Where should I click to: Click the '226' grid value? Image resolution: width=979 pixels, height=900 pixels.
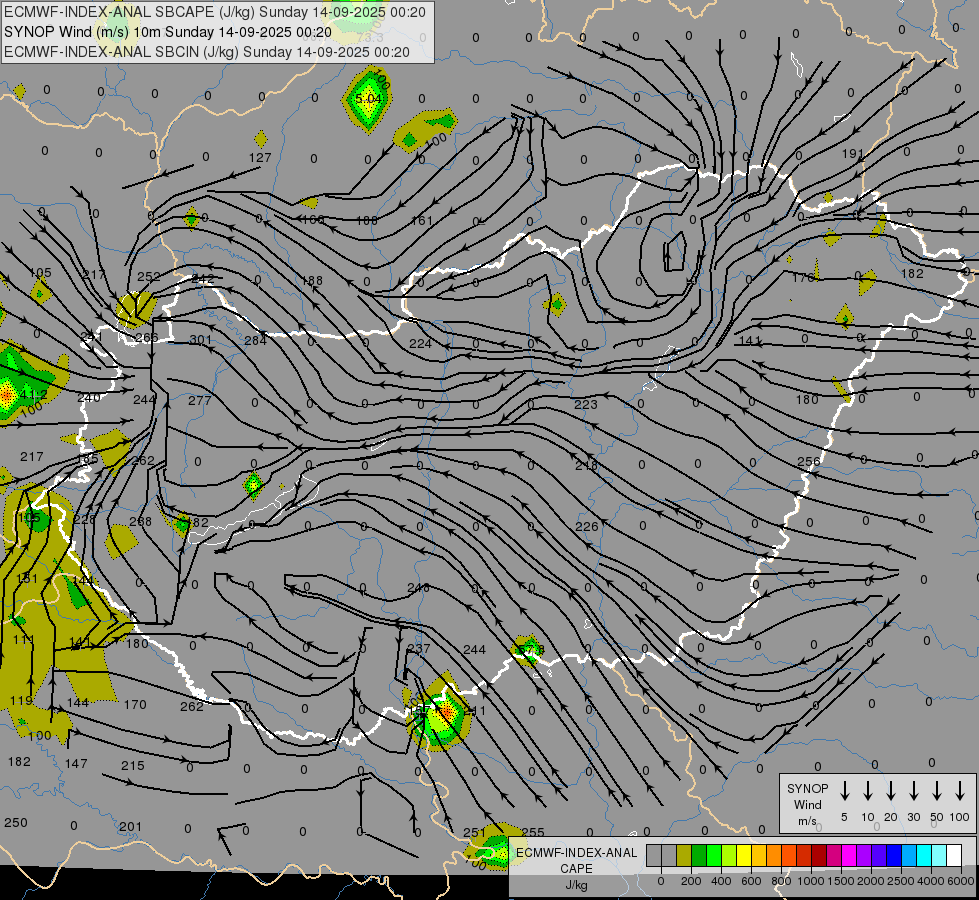586,527
